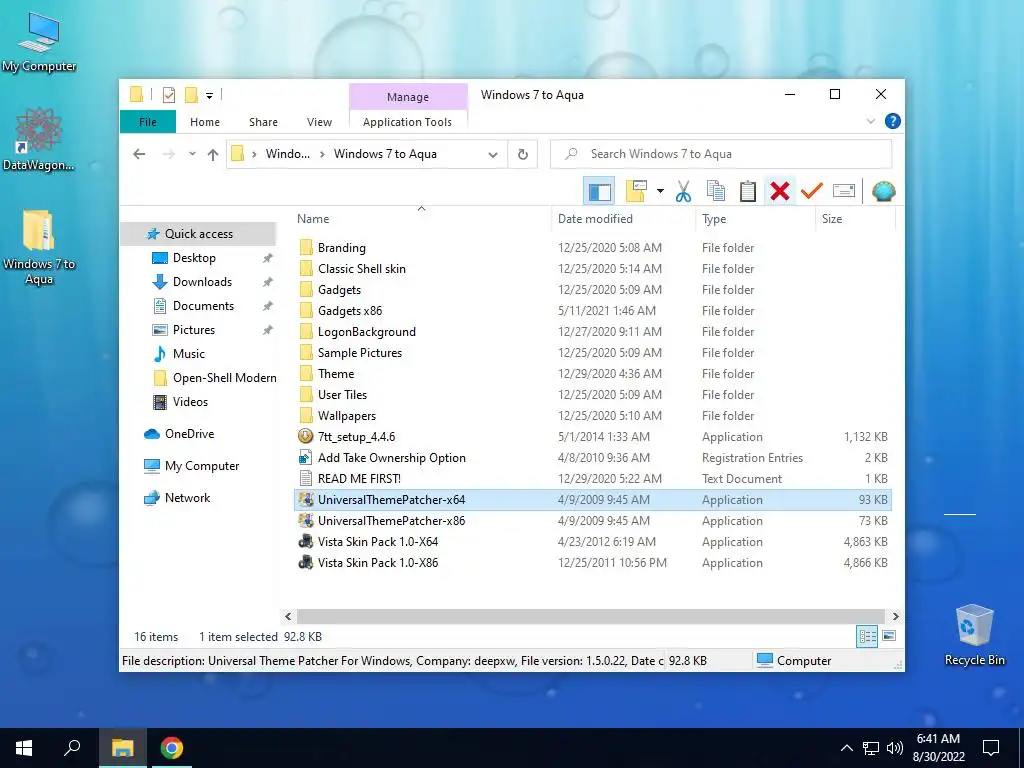Click the horizontal scrollbar track
Viewport: 1024px width, 768px height.
(x=591, y=616)
